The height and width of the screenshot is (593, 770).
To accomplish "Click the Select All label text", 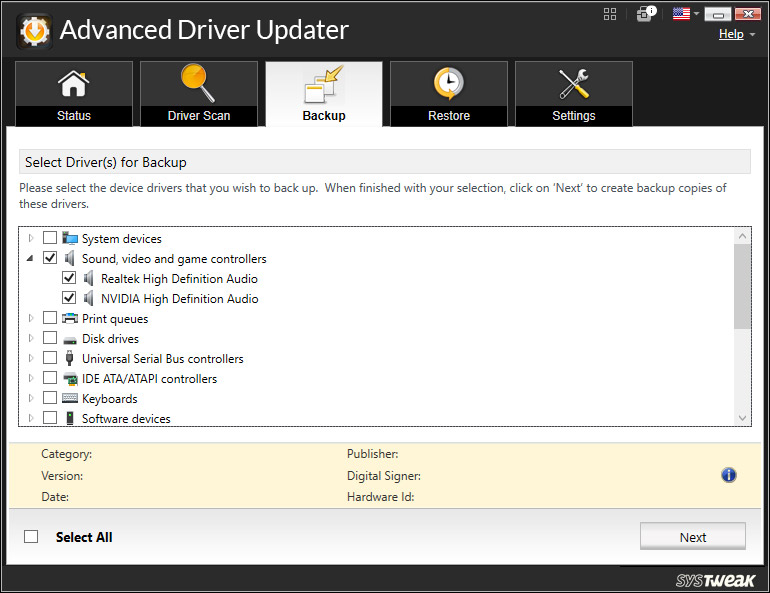I will coord(84,537).
